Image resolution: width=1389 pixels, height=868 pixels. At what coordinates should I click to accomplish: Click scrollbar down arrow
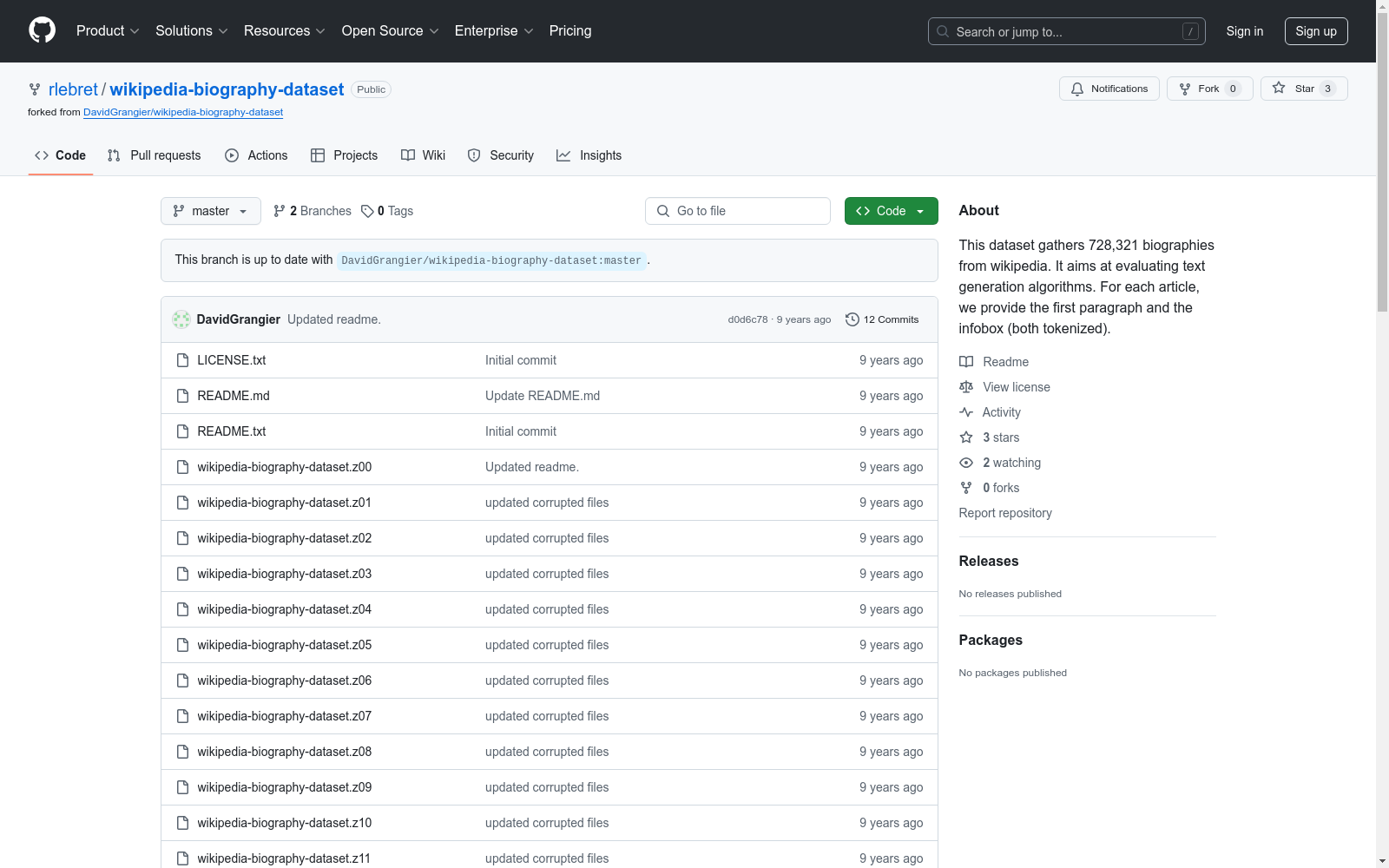coord(1382,861)
